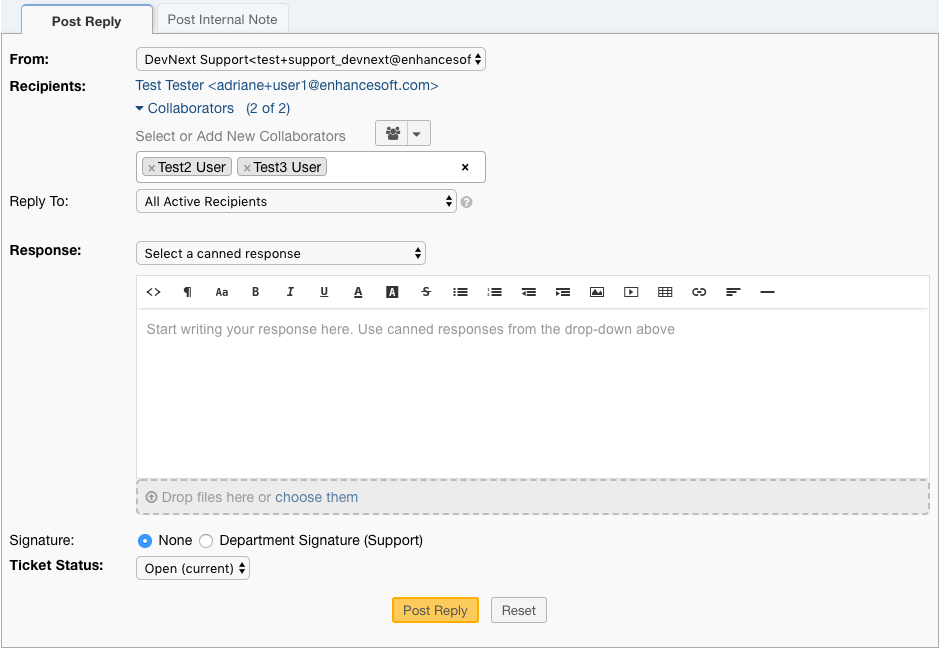Click choose them to attach files
This screenshot has width=939, height=650.
316,497
